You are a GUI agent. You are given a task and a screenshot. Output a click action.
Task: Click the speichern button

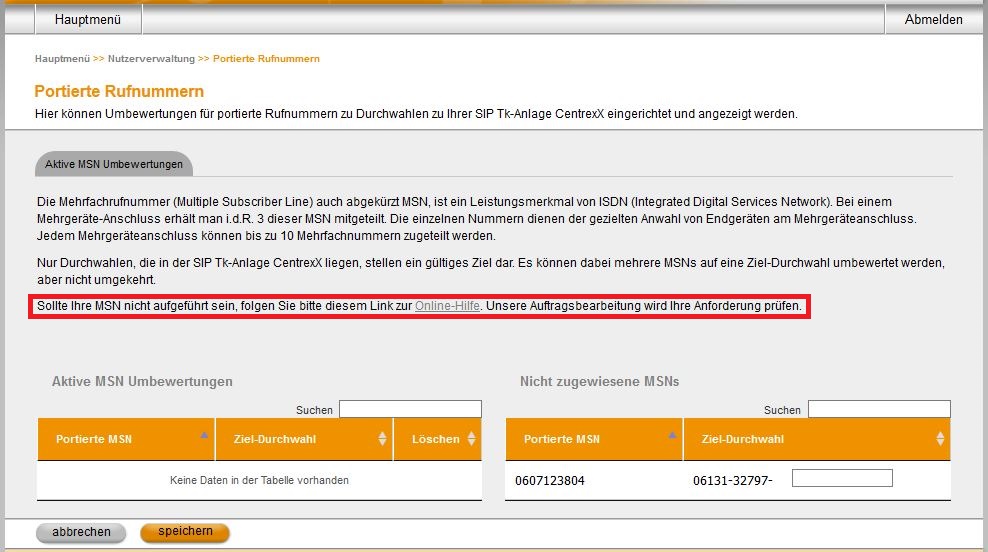pyautogui.click(x=185, y=531)
